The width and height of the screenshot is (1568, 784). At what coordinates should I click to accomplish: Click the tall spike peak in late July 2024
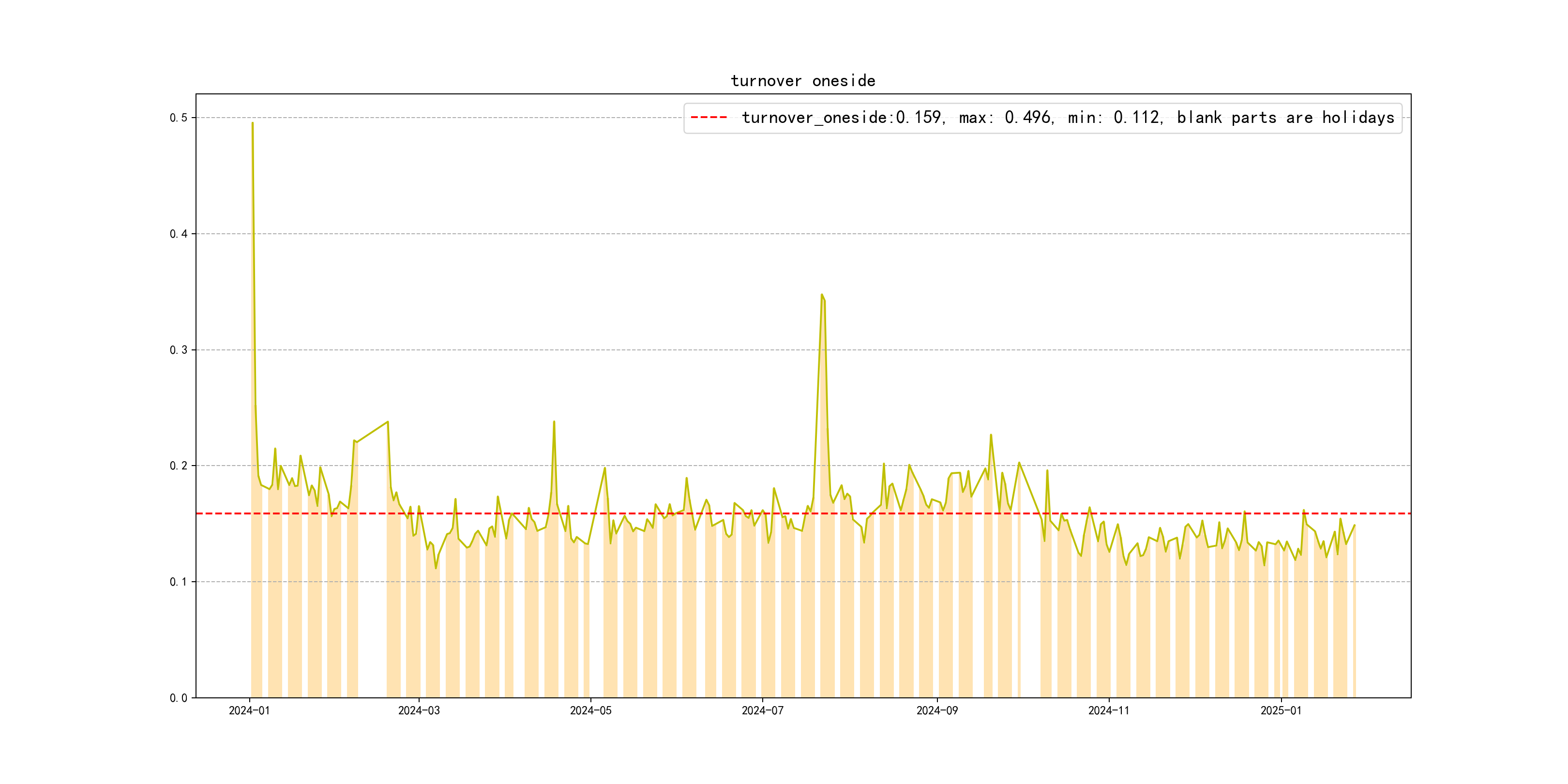click(x=822, y=295)
